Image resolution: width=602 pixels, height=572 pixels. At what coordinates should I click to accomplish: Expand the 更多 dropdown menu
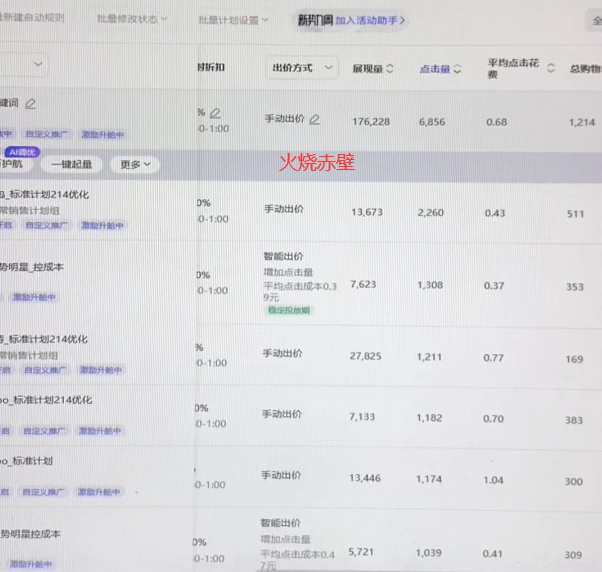tap(135, 165)
